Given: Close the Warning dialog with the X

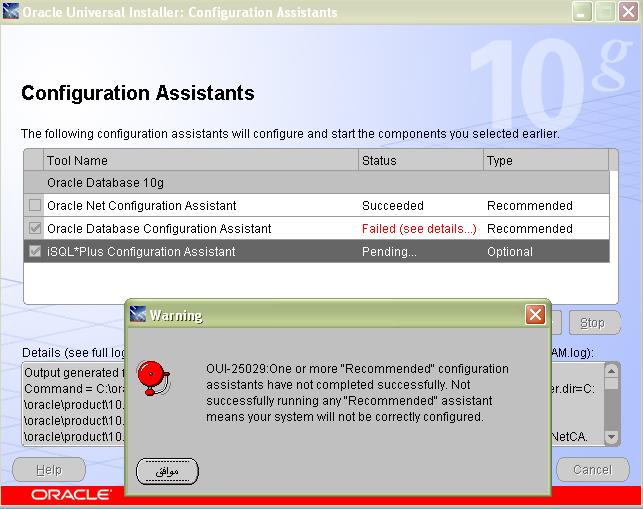Looking at the screenshot, I should coord(535,315).
